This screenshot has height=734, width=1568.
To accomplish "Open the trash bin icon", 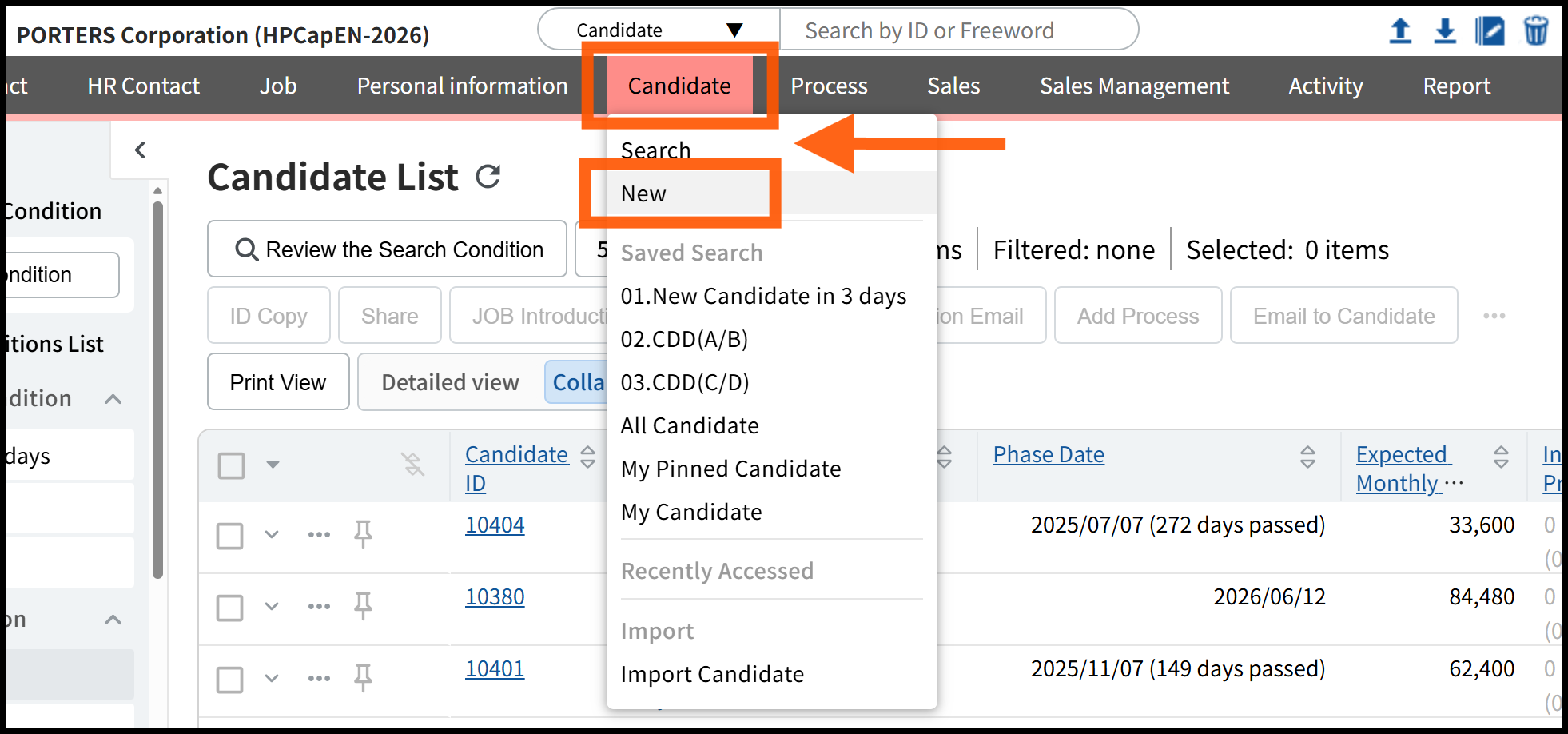I will (x=1535, y=31).
